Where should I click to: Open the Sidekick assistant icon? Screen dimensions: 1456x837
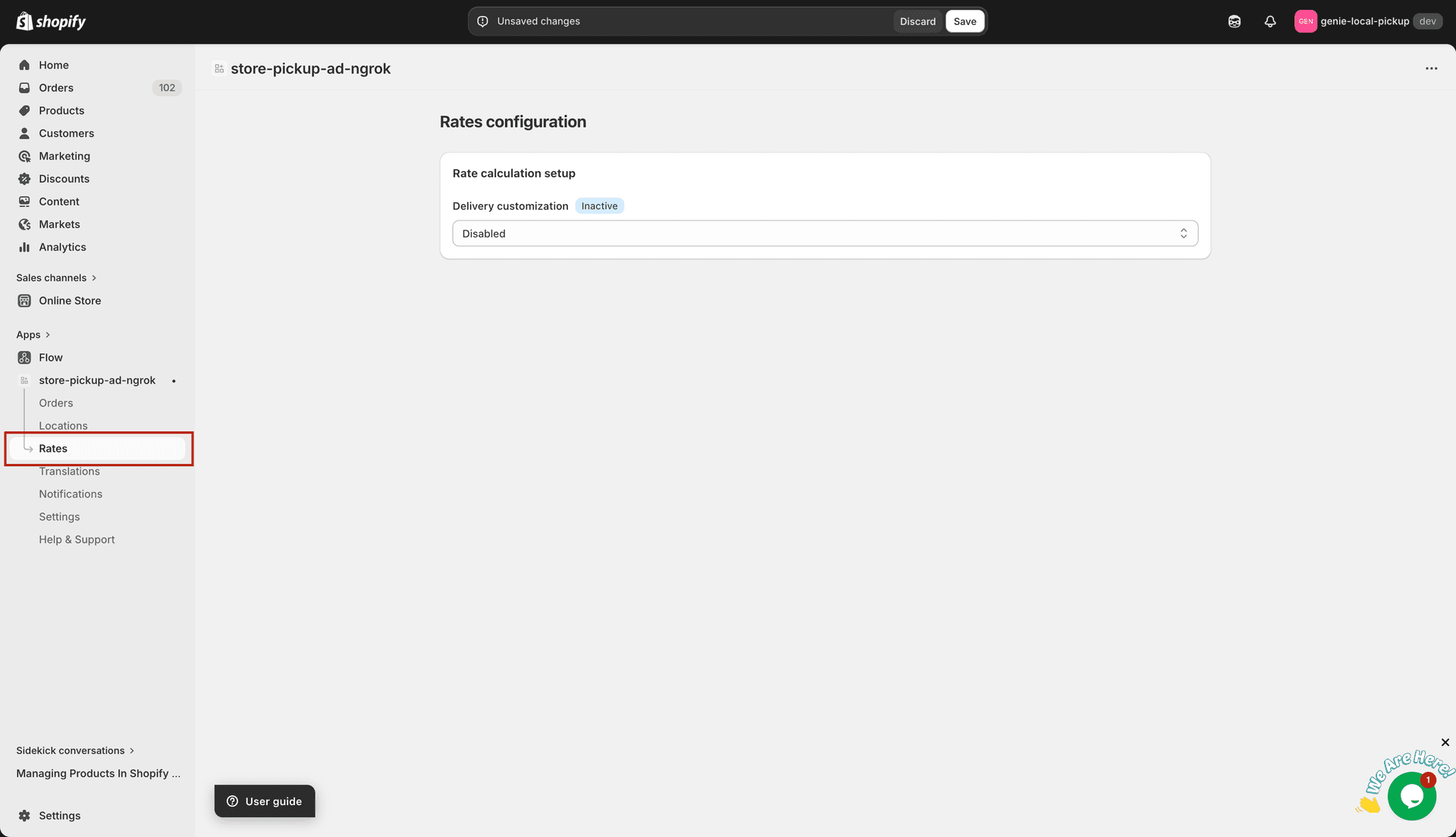click(x=1234, y=20)
